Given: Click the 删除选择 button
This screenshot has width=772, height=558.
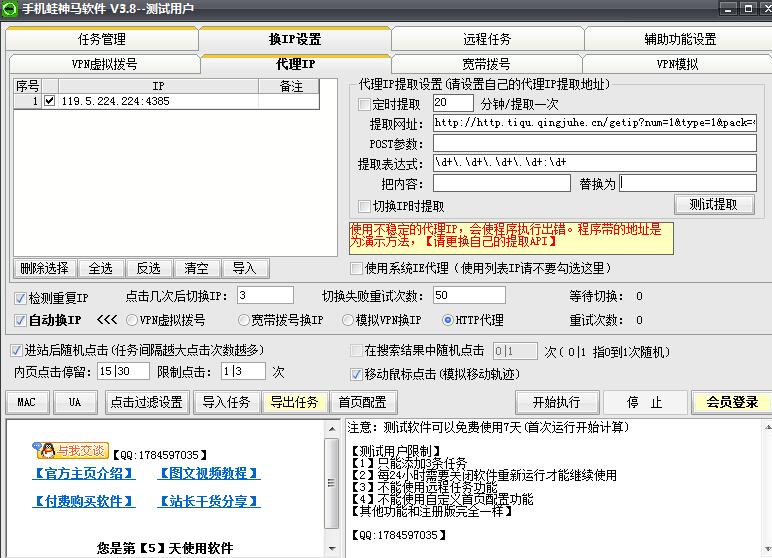Looking at the screenshot, I should pos(44,268).
